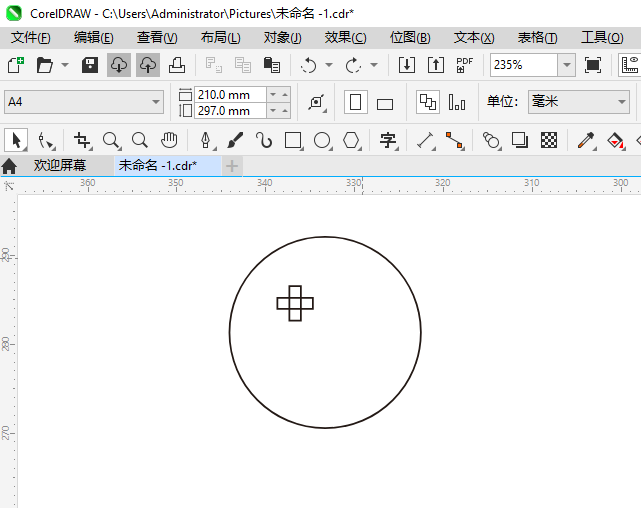Add a new document tab with plus

point(232,166)
